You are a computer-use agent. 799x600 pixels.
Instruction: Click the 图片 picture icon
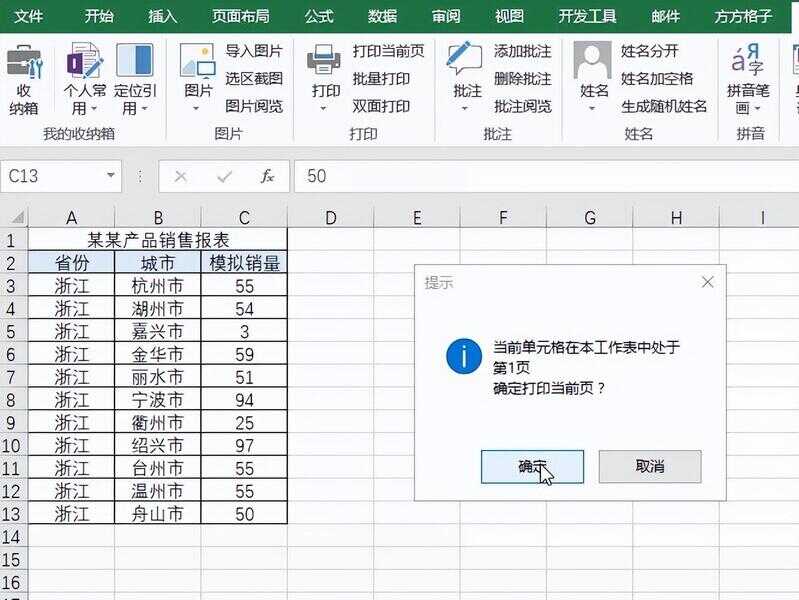pyautogui.click(x=198, y=61)
